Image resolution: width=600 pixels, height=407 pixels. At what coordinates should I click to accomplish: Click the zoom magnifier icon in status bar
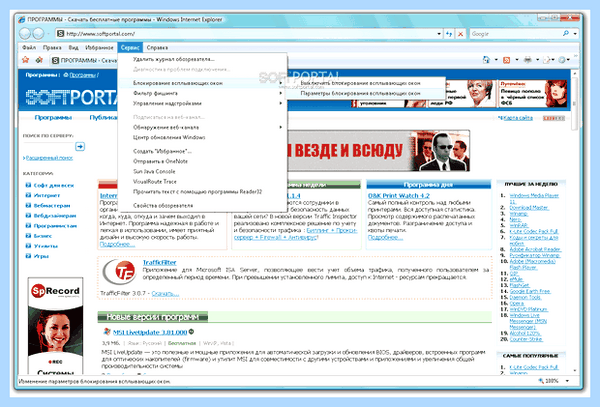(541, 381)
